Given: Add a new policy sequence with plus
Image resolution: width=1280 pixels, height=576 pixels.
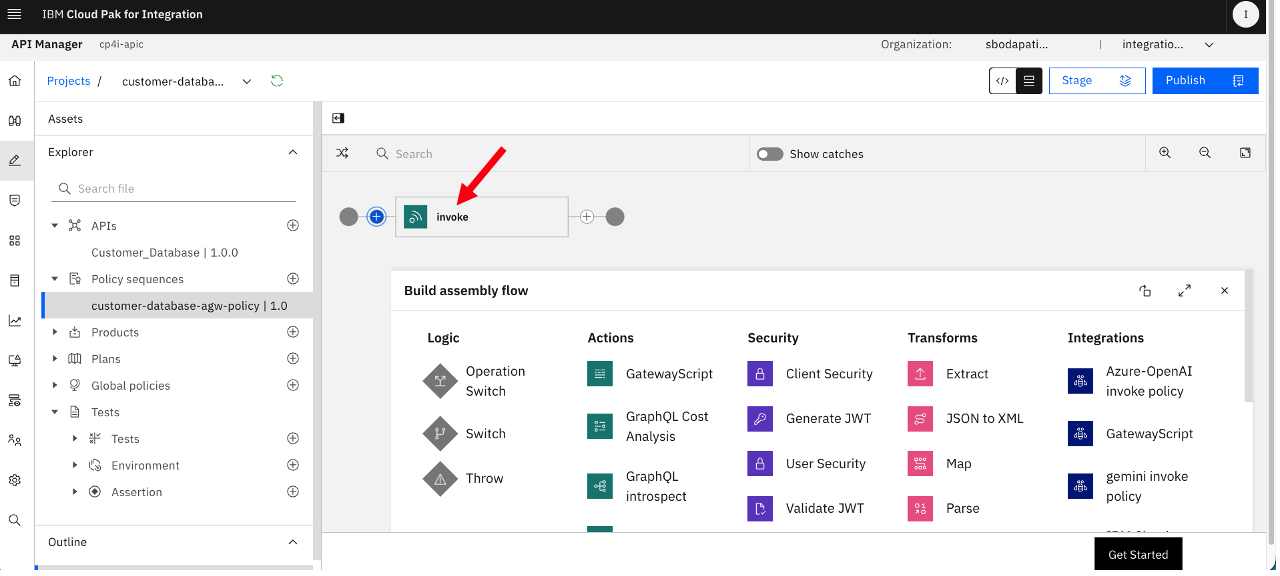Looking at the screenshot, I should point(293,278).
